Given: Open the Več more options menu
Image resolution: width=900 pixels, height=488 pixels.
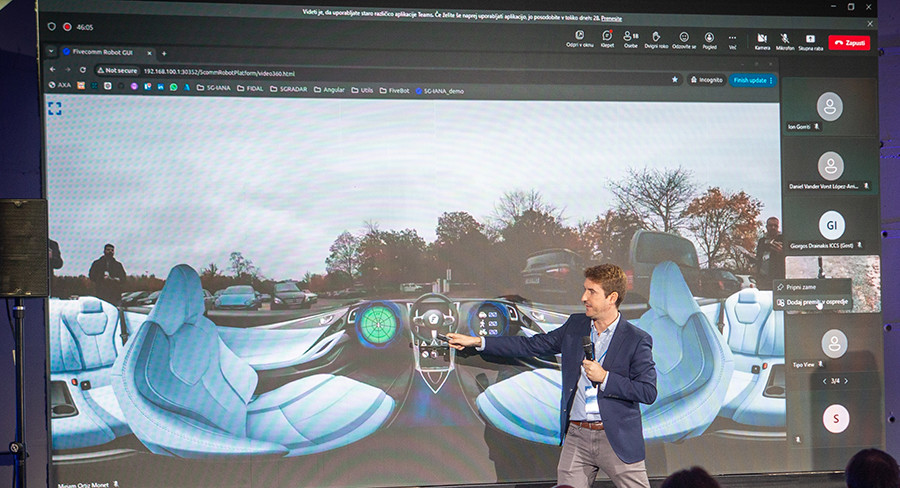Looking at the screenshot, I should tap(732, 41).
